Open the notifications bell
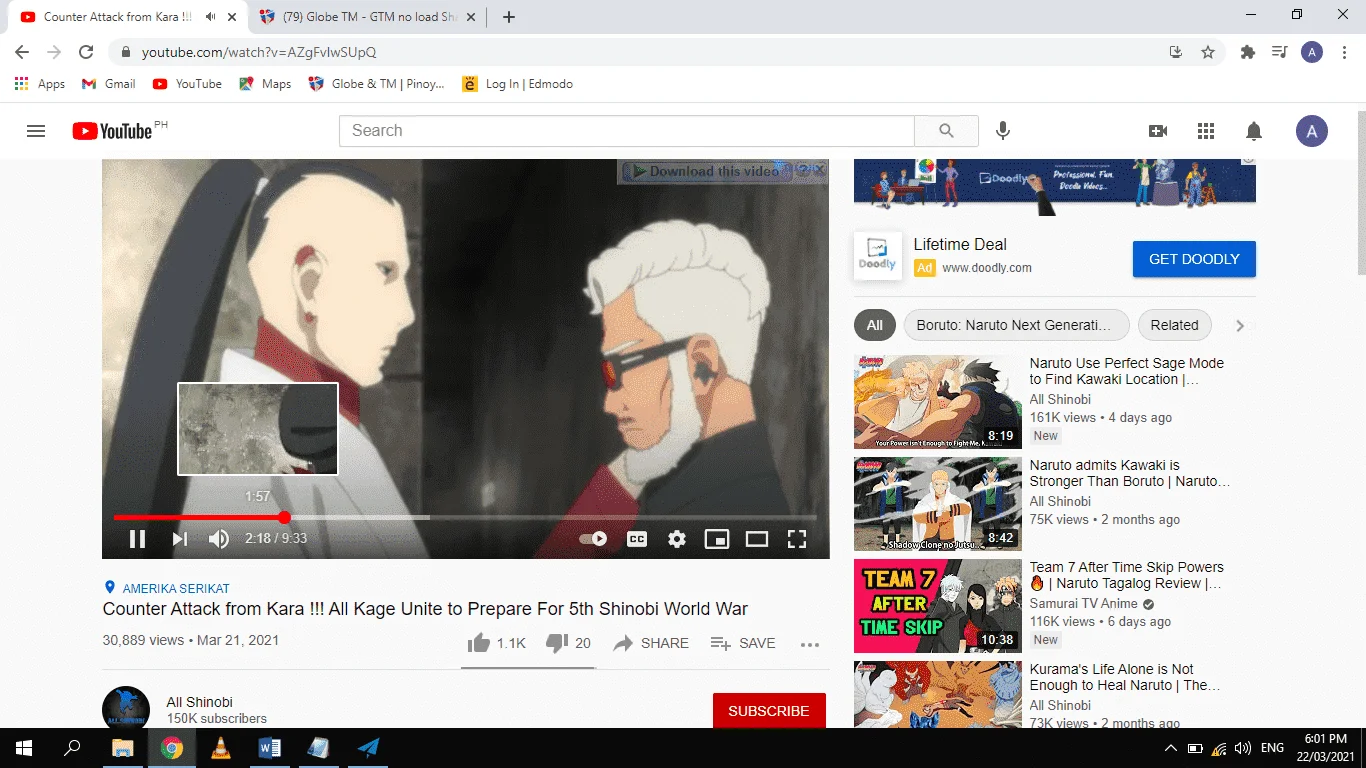Viewport: 1366px width, 768px height. (x=1254, y=131)
